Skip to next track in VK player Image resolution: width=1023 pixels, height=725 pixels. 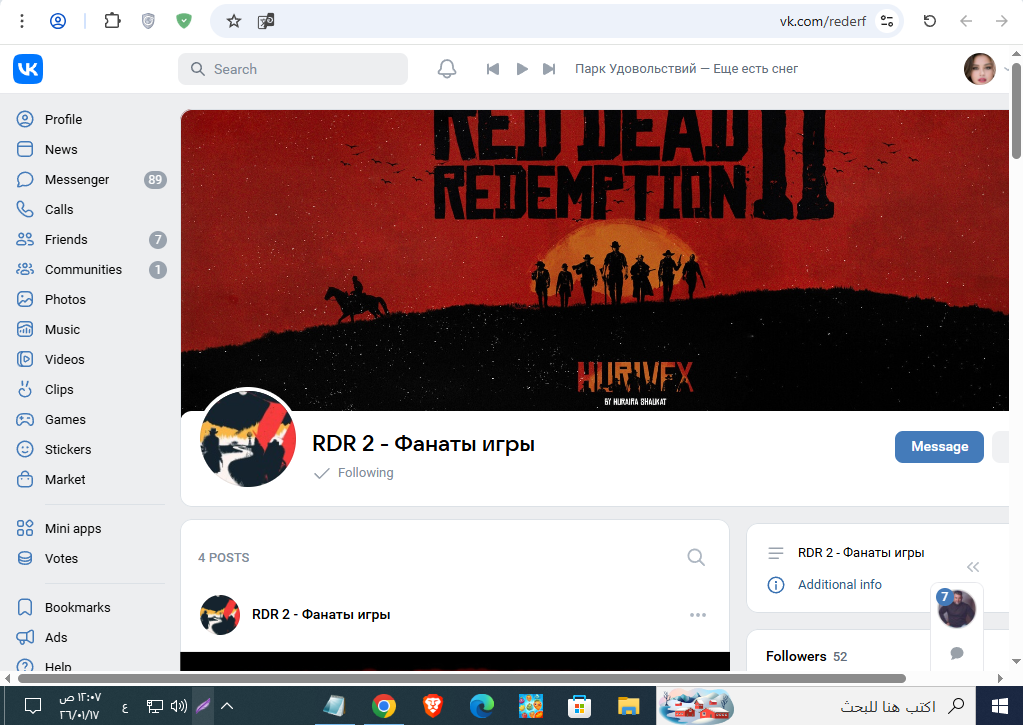point(549,69)
